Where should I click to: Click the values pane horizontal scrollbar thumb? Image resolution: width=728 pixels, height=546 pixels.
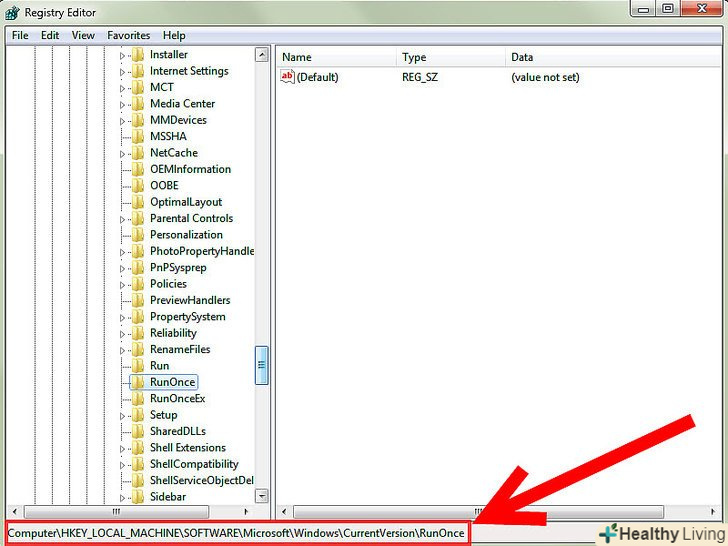(478, 512)
